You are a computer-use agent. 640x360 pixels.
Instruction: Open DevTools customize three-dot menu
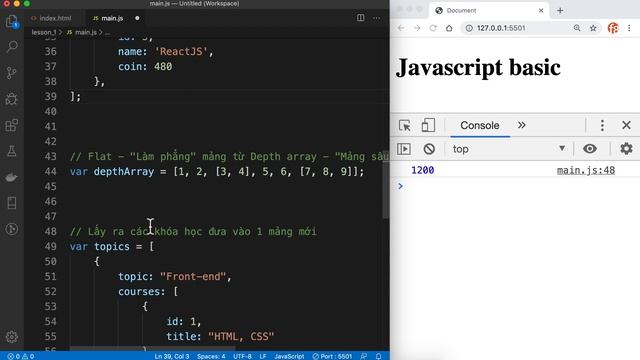coord(602,125)
